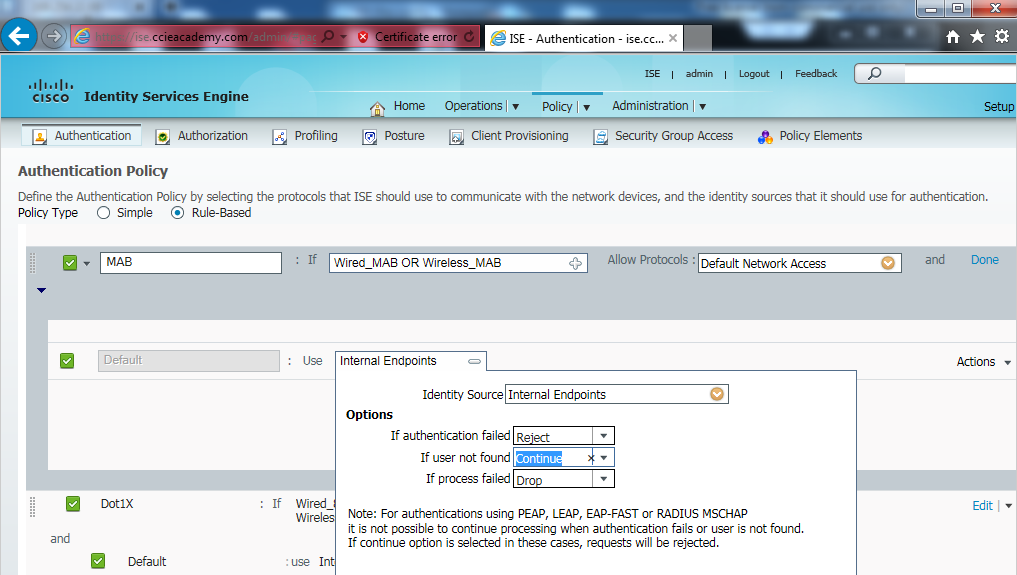Clear the Continue selection with x icon
The width and height of the screenshot is (1017, 575).
pos(591,458)
